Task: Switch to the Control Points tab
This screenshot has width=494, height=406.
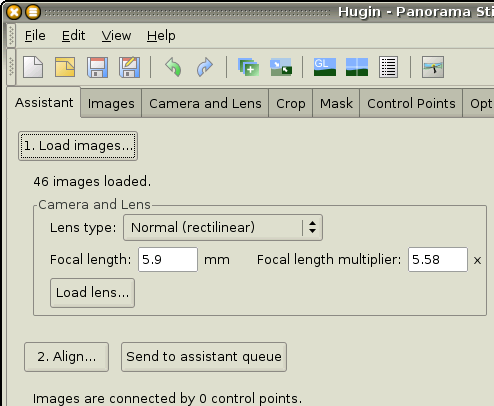Action: pyautogui.click(x=411, y=104)
